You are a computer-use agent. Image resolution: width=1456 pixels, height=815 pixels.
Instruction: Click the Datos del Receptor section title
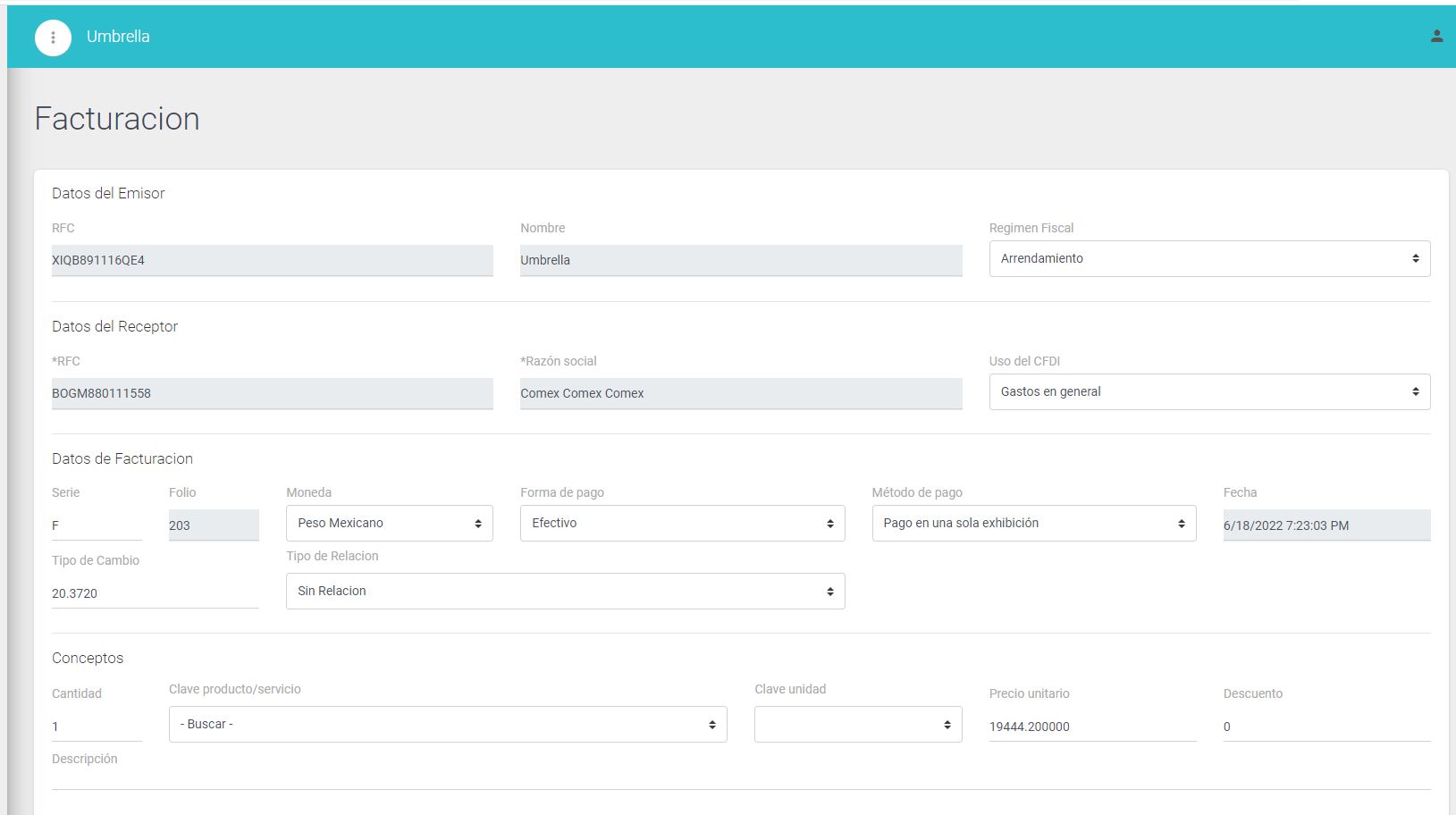pyautogui.click(x=114, y=326)
